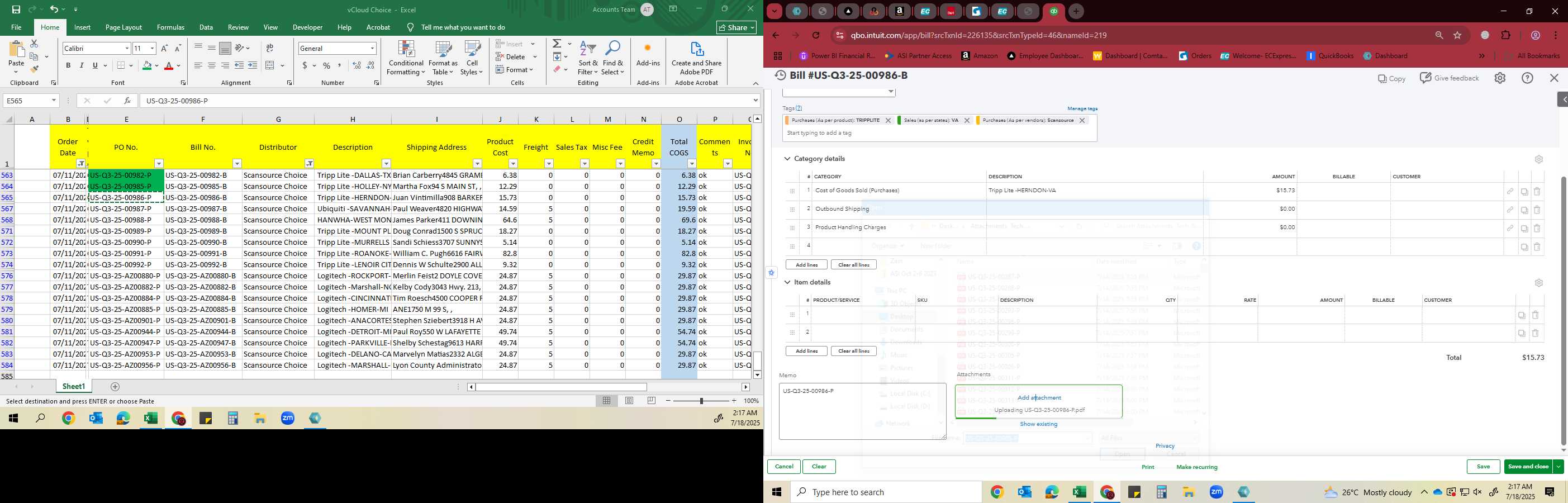Click Save button in QuickBooks bill
Screen dimensions: 1568x503
(1483, 467)
